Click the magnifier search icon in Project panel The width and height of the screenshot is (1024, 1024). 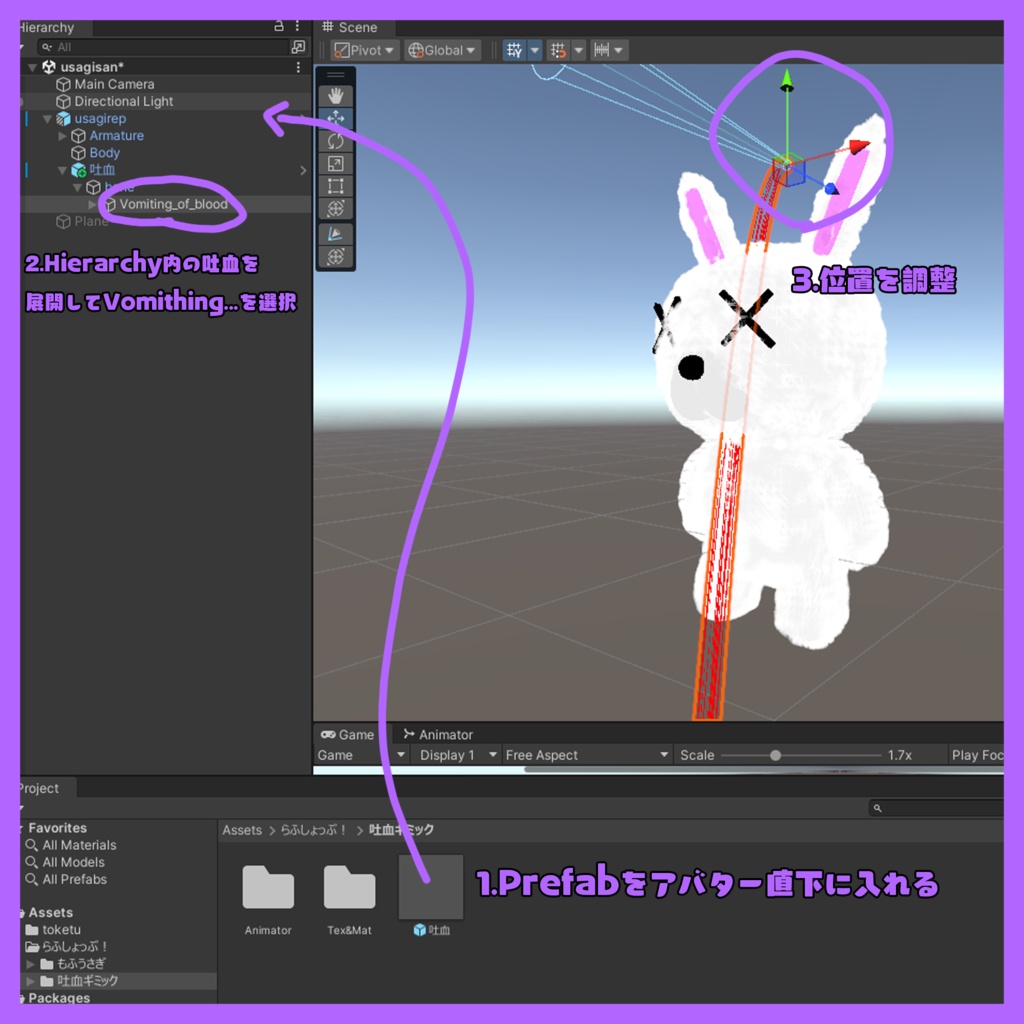point(879,807)
